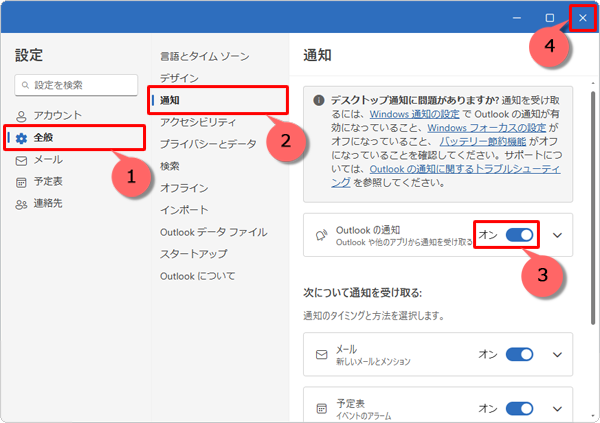Click the 通知のタイミングと方法を選択します text
Viewport: 600px width, 423px height.
pos(373,316)
